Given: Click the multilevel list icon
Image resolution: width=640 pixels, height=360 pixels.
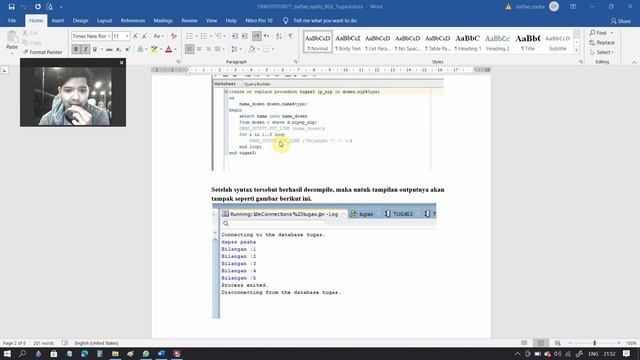Looking at the screenshot, I should 218,36.
